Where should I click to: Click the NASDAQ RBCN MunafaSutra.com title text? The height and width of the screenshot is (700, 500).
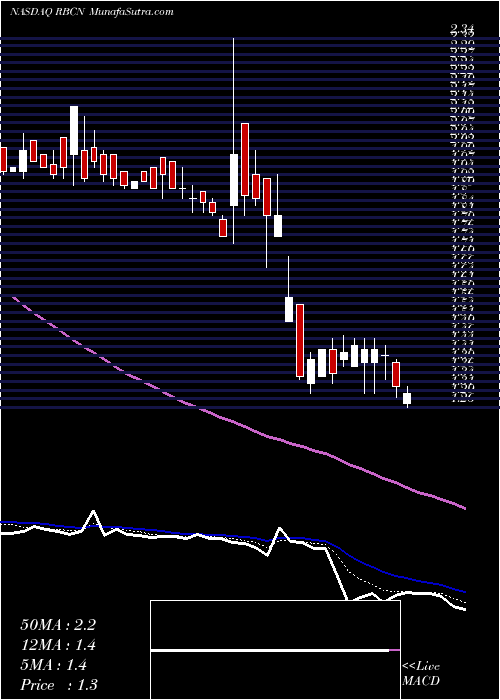click(x=92, y=12)
